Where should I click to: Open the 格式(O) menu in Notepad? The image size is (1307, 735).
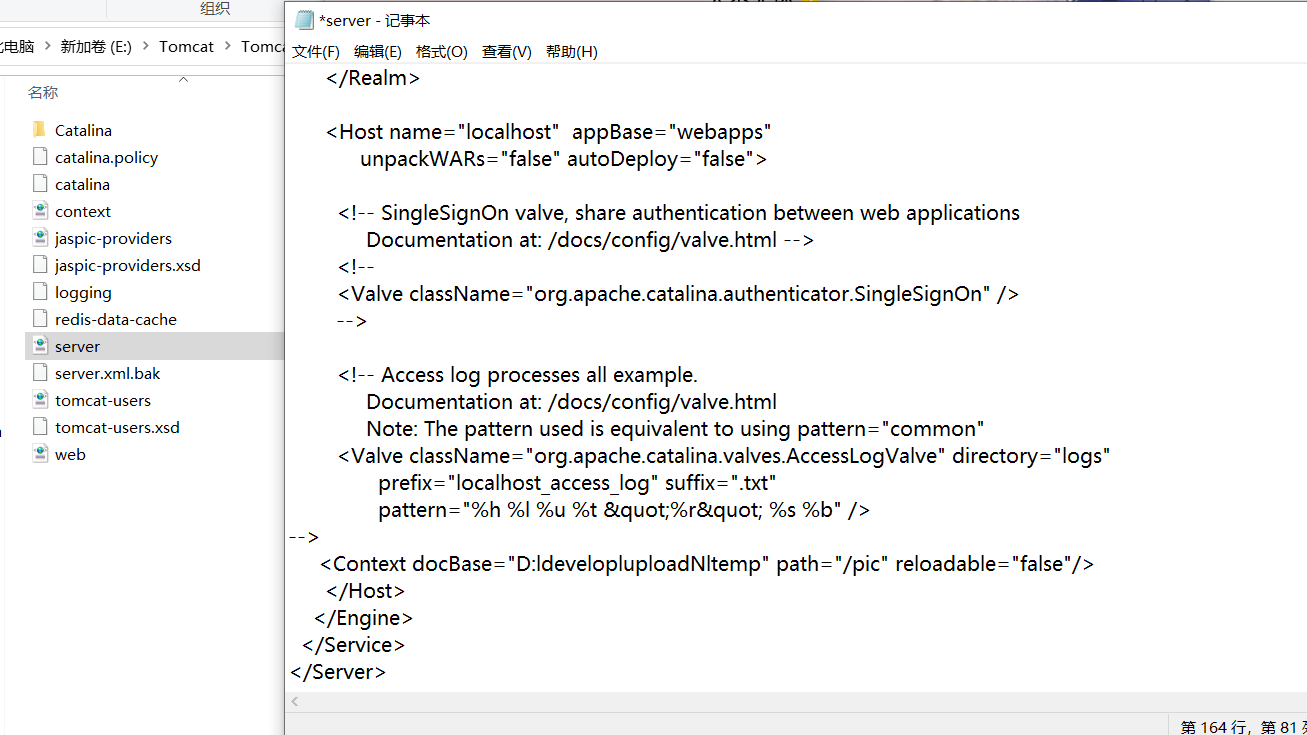point(441,52)
